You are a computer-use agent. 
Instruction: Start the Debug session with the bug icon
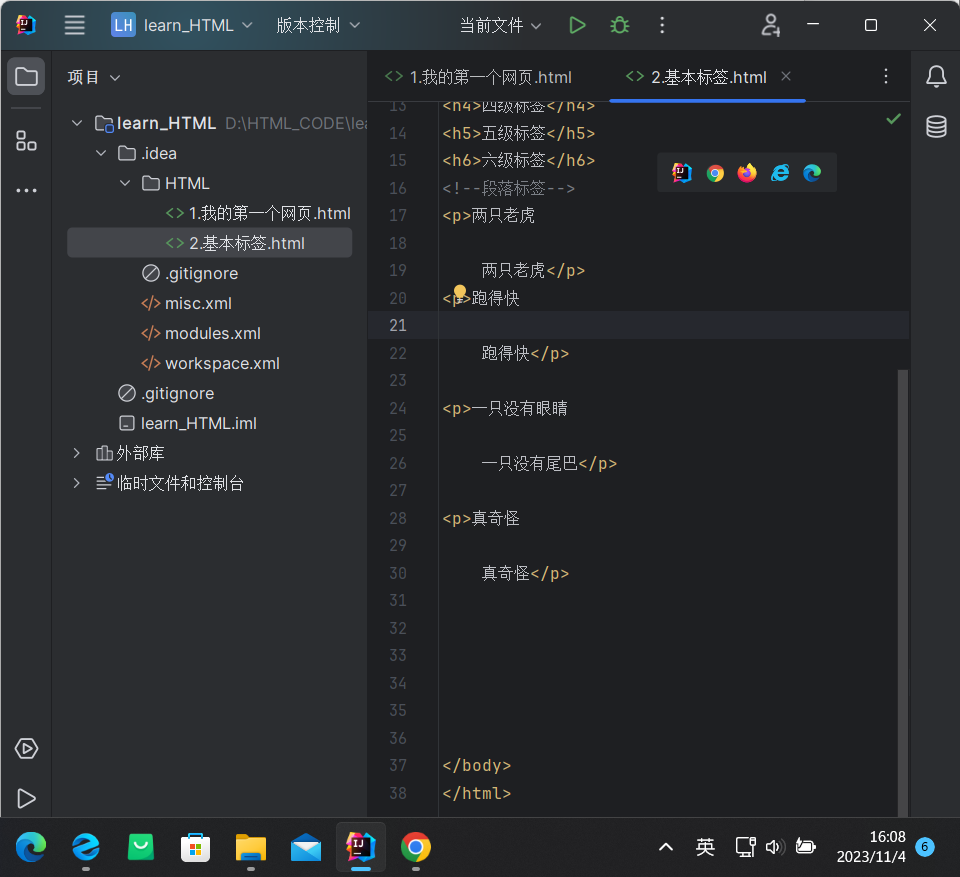point(619,25)
